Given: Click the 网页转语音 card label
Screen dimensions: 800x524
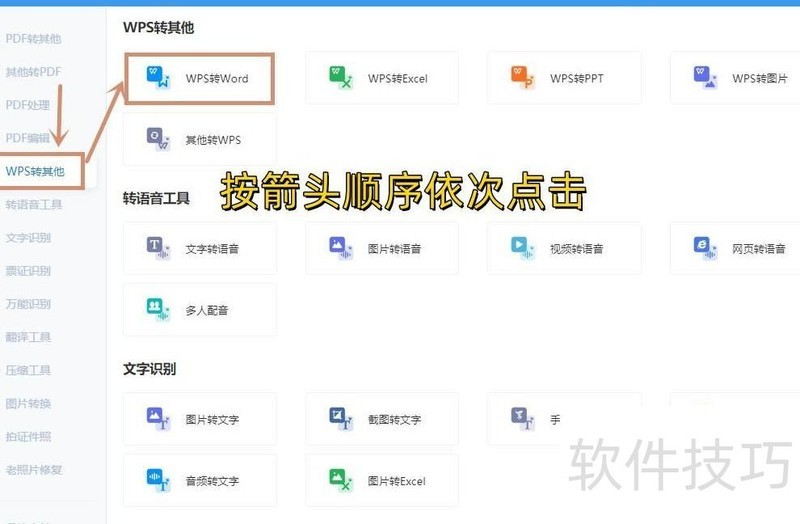Looking at the screenshot, I should click(759, 249).
